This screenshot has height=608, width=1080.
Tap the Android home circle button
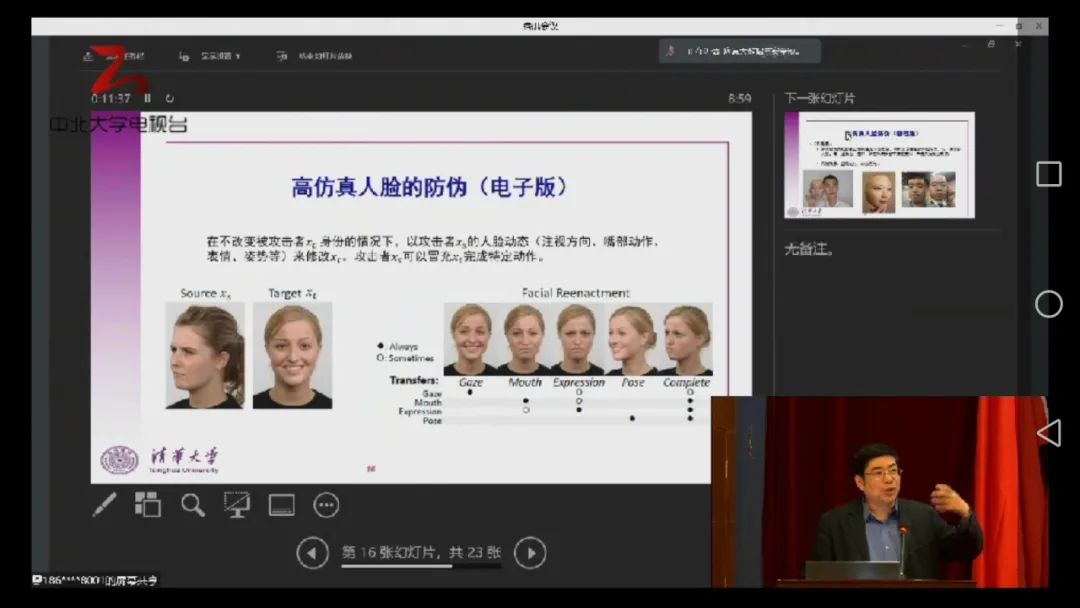(1048, 304)
